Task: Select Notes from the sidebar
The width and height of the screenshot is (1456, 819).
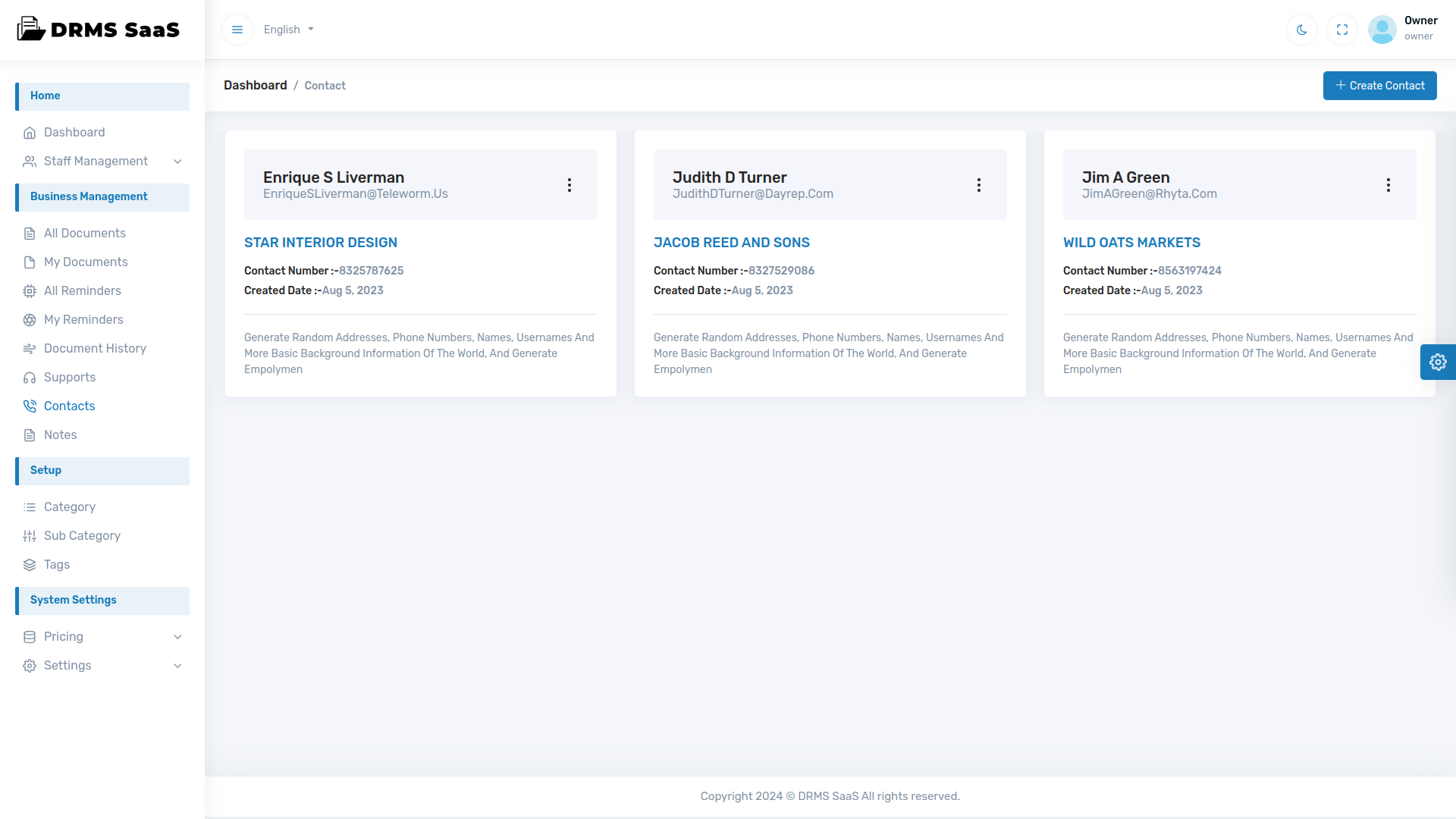Action: click(60, 435)
